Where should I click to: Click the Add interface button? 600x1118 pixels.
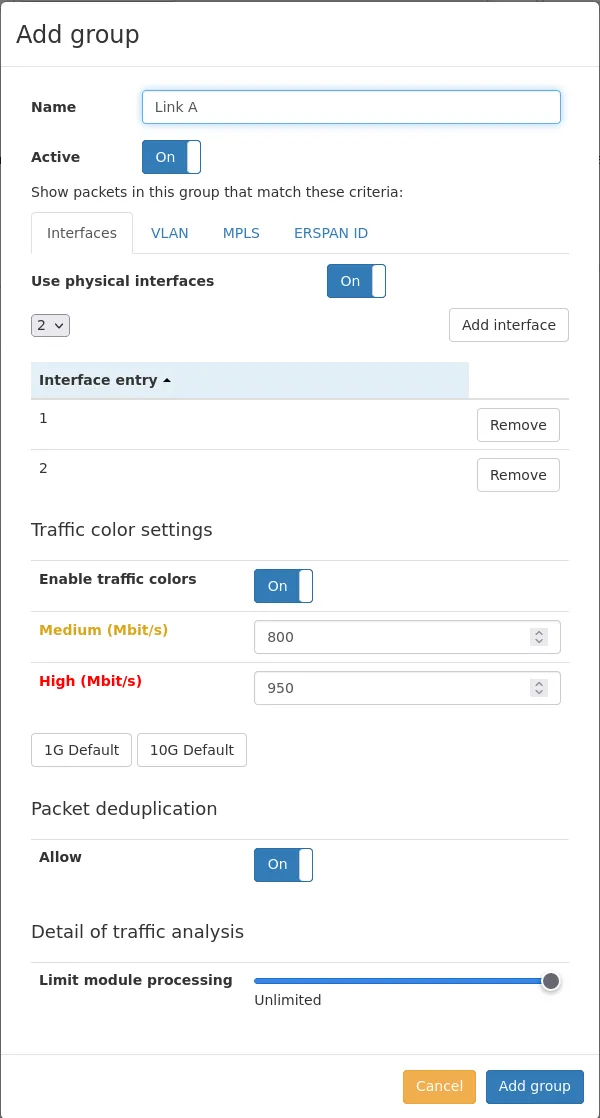pyautogui.click(x=509, y=325)
